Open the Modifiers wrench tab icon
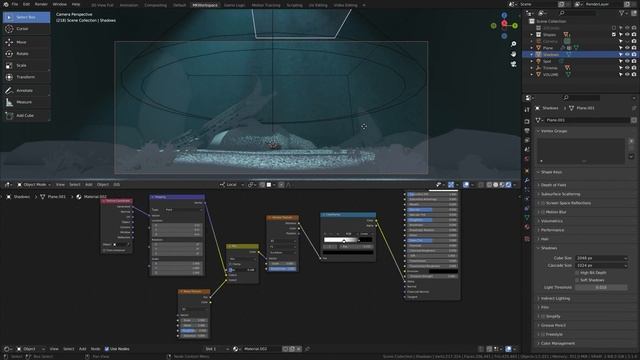 [x=527, y=180]
